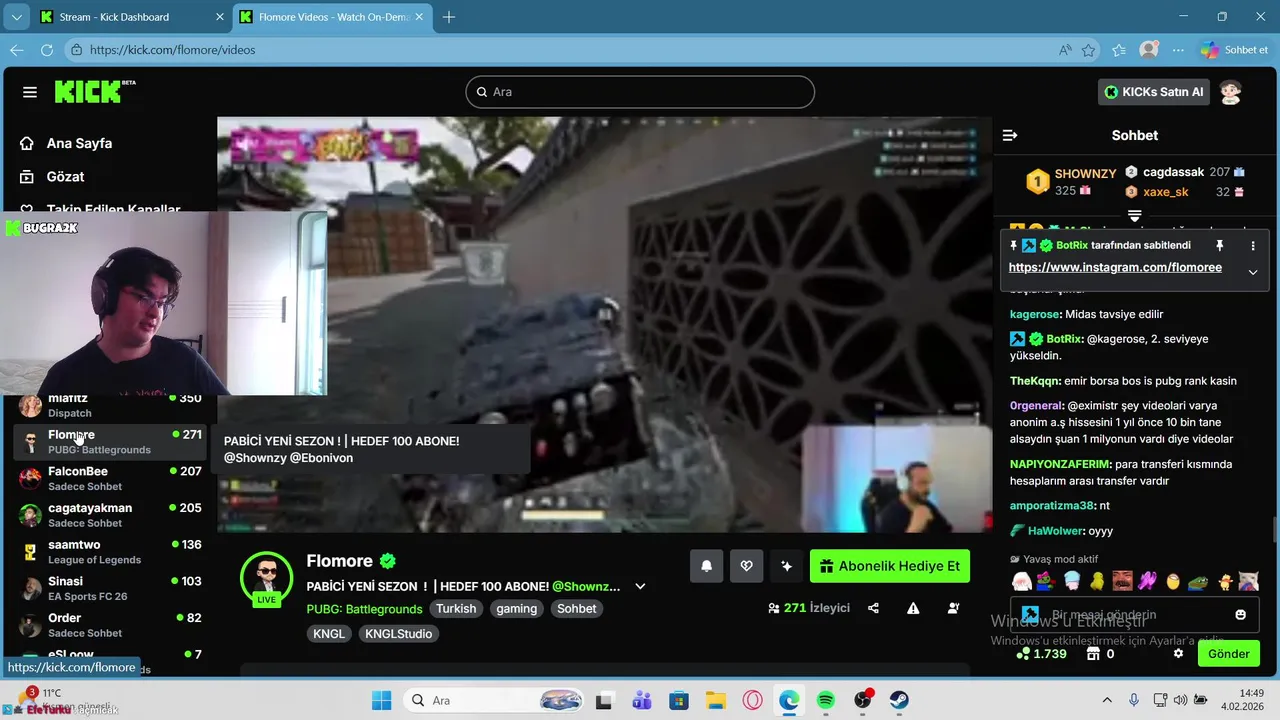Open Flomore channel in sidebar list

110,441
